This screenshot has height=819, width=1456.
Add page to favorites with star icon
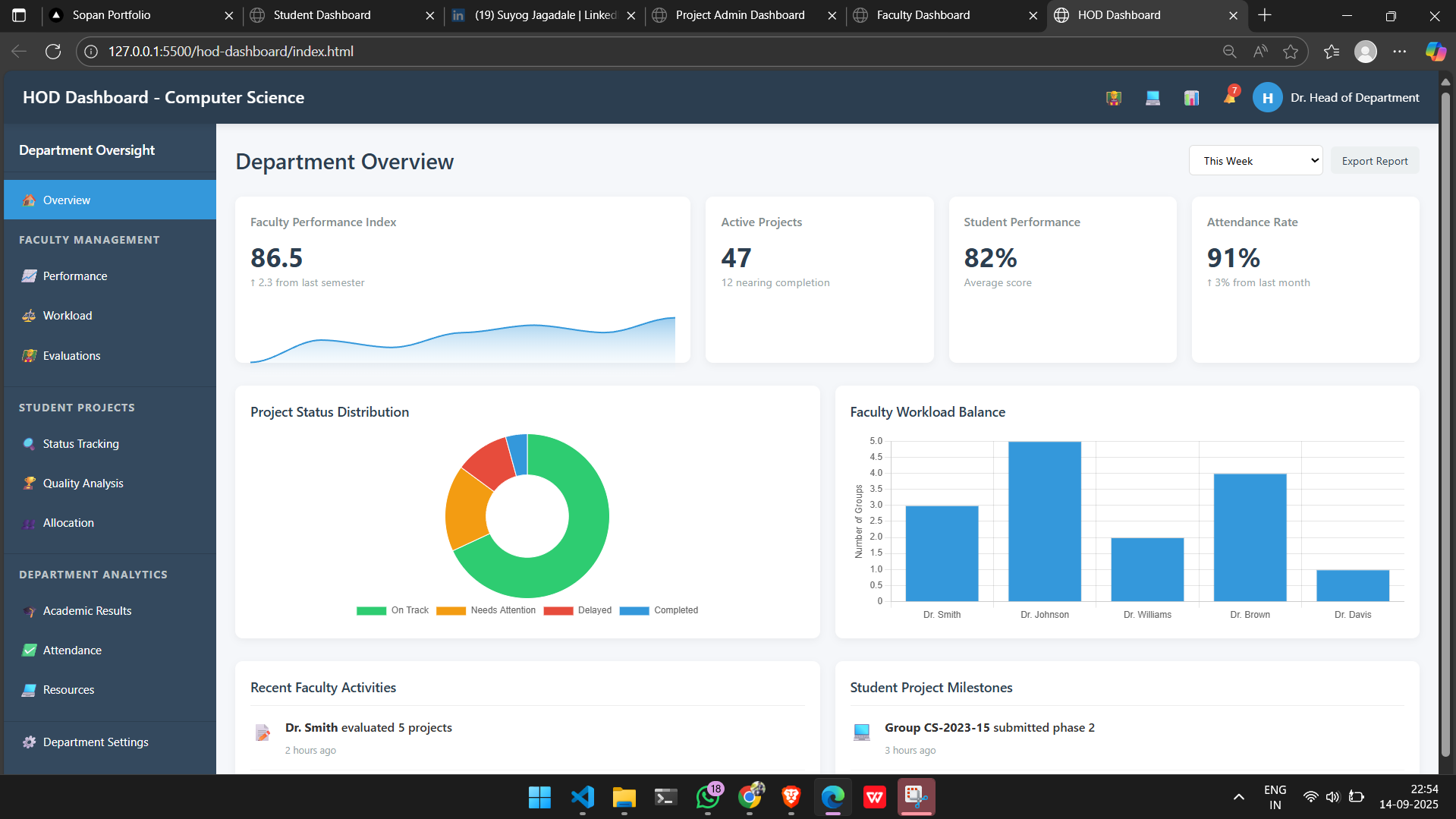pyautogui.click(x=1291, y=52)
